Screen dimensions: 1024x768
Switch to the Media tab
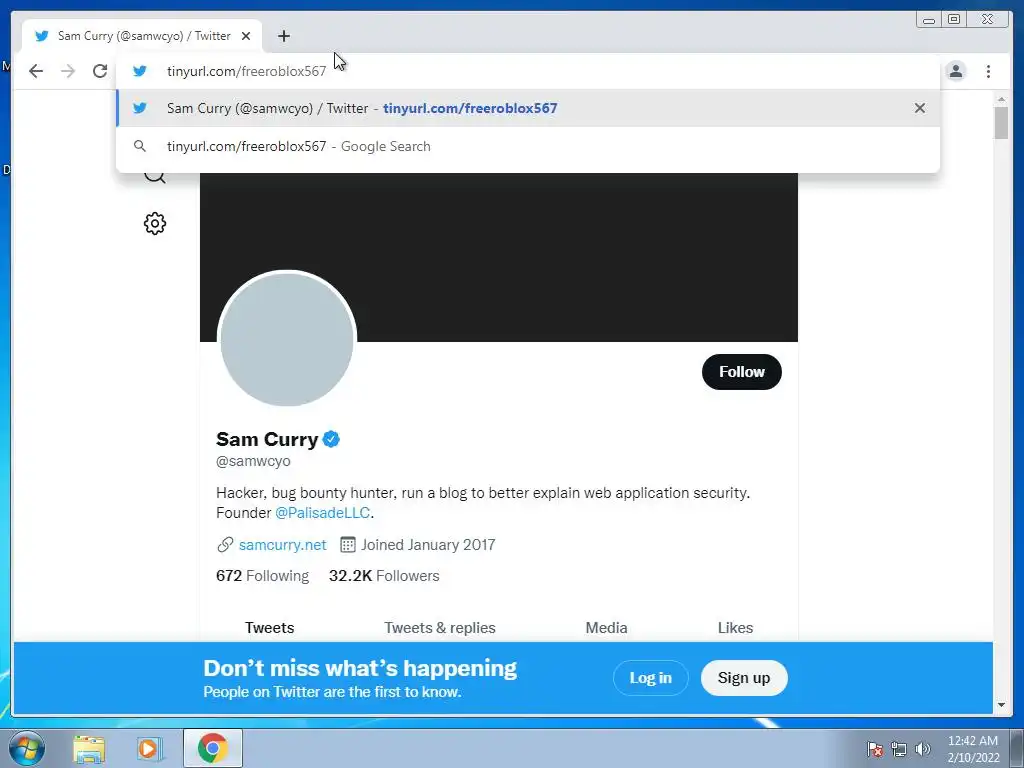tap(606, 628)
